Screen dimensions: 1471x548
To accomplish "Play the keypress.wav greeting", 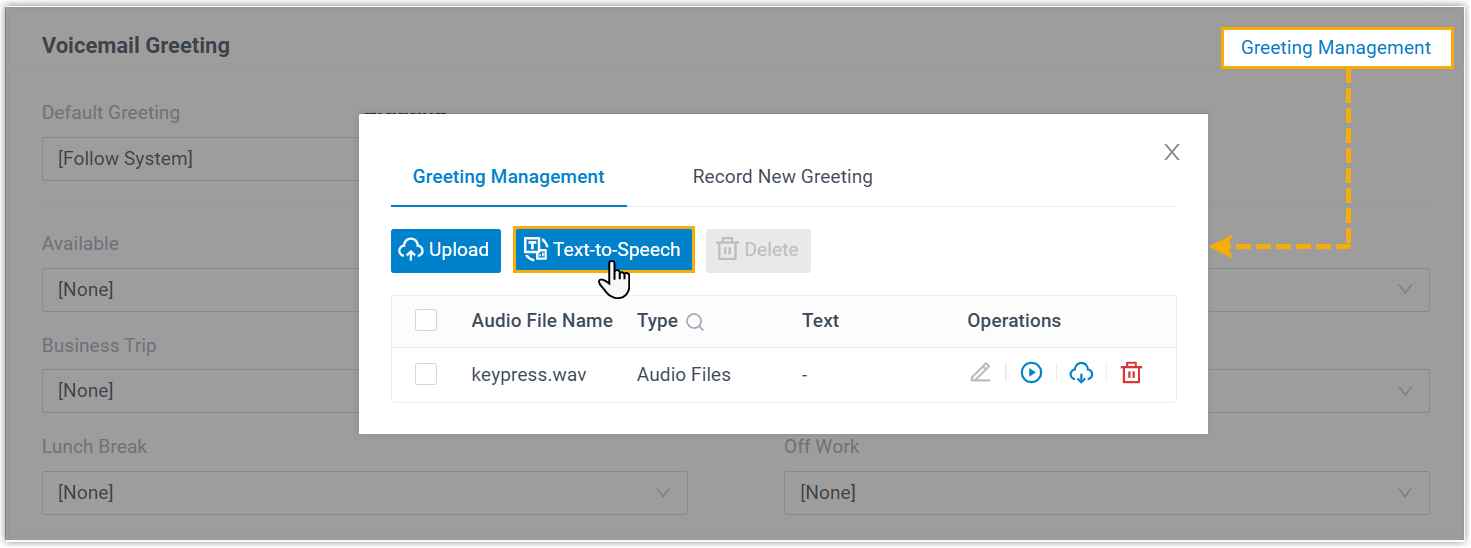I will tap(1031, 373).
